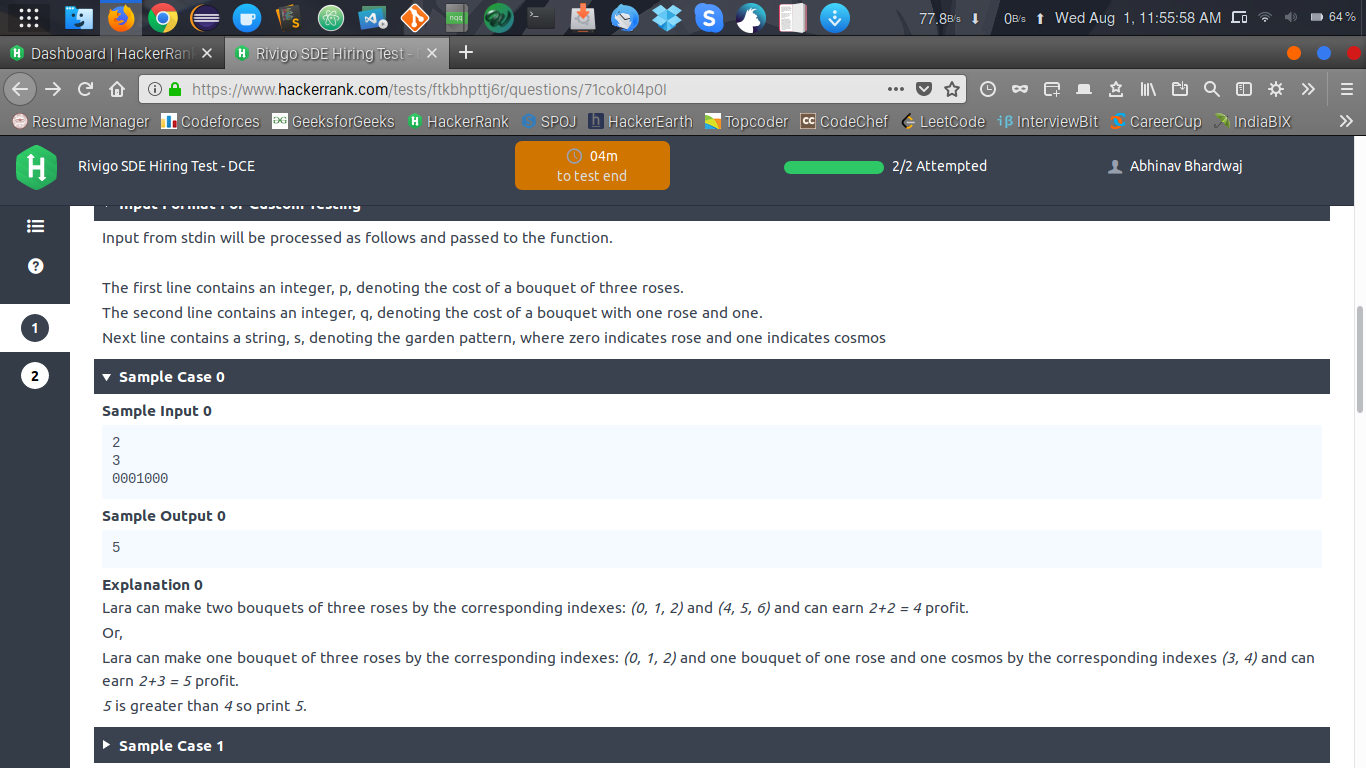Click the toolbar search magnifier icon
Image resolution: width=1366 pixels, height=768 pixels.
click(1212, 89)
